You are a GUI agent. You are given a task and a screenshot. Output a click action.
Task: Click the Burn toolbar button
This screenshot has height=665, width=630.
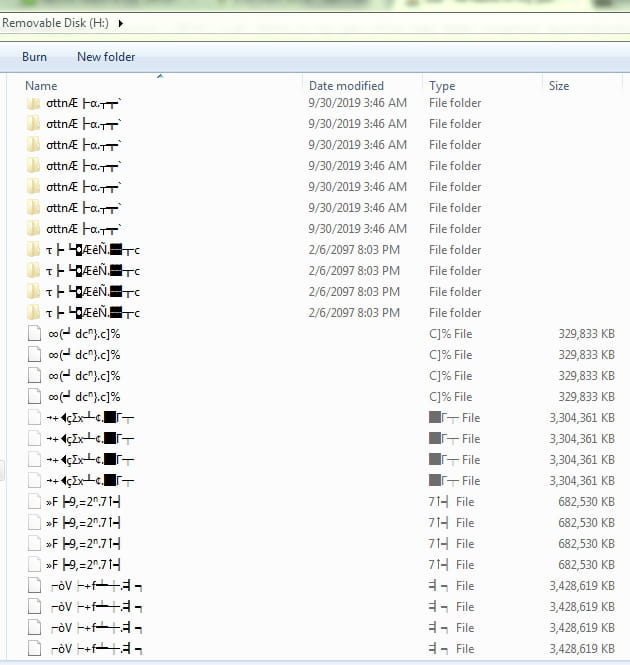(34, 57)
